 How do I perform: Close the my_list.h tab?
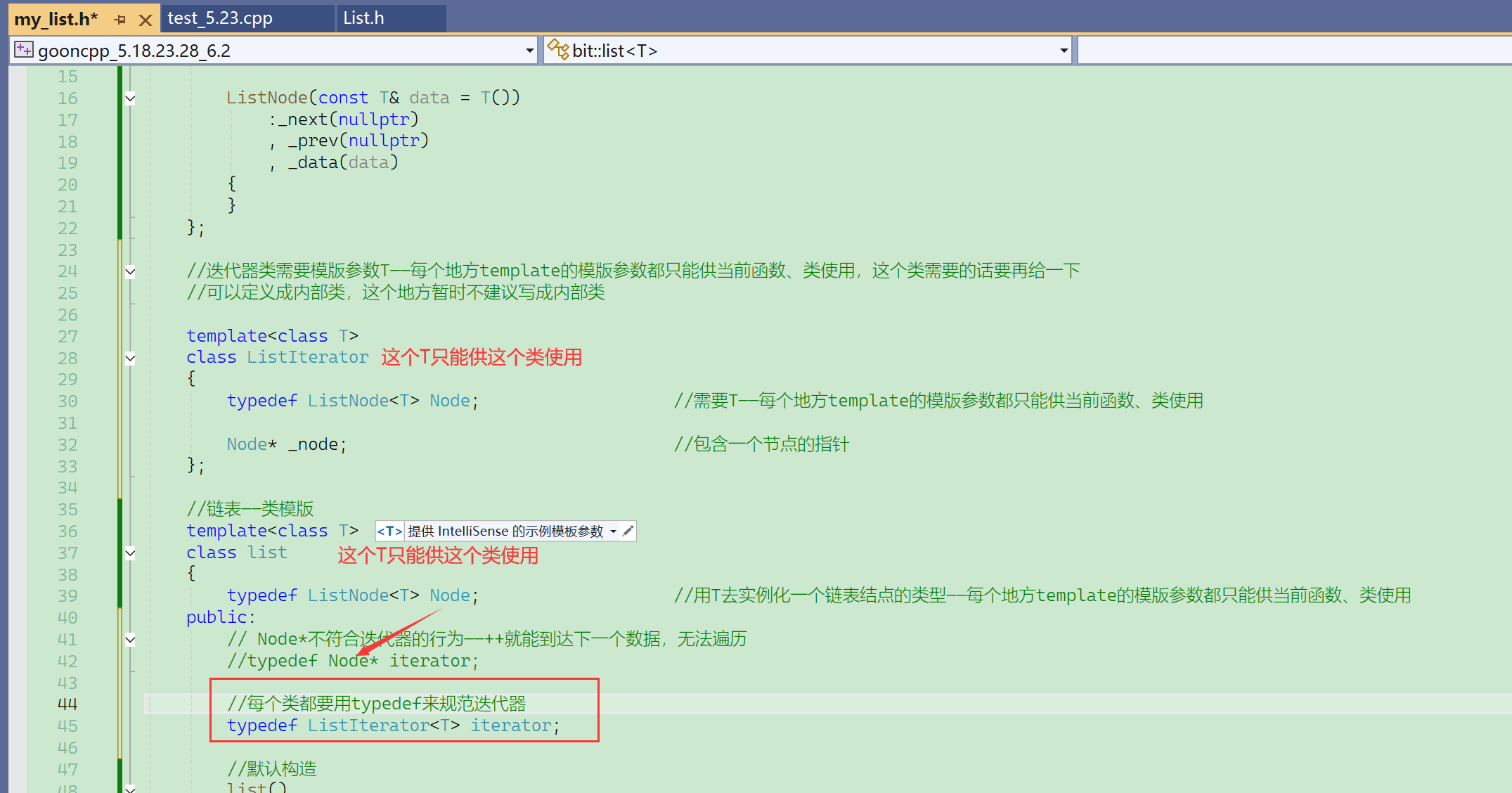[146, 20]
